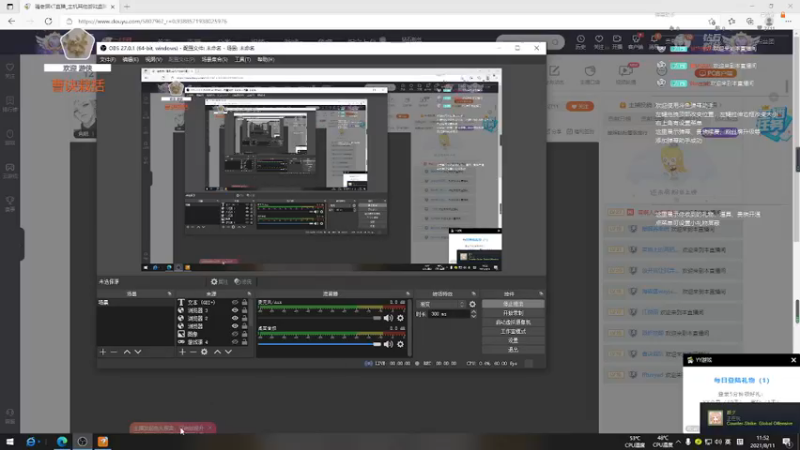Pop out the 场景 dock panel

coord(169,294)
